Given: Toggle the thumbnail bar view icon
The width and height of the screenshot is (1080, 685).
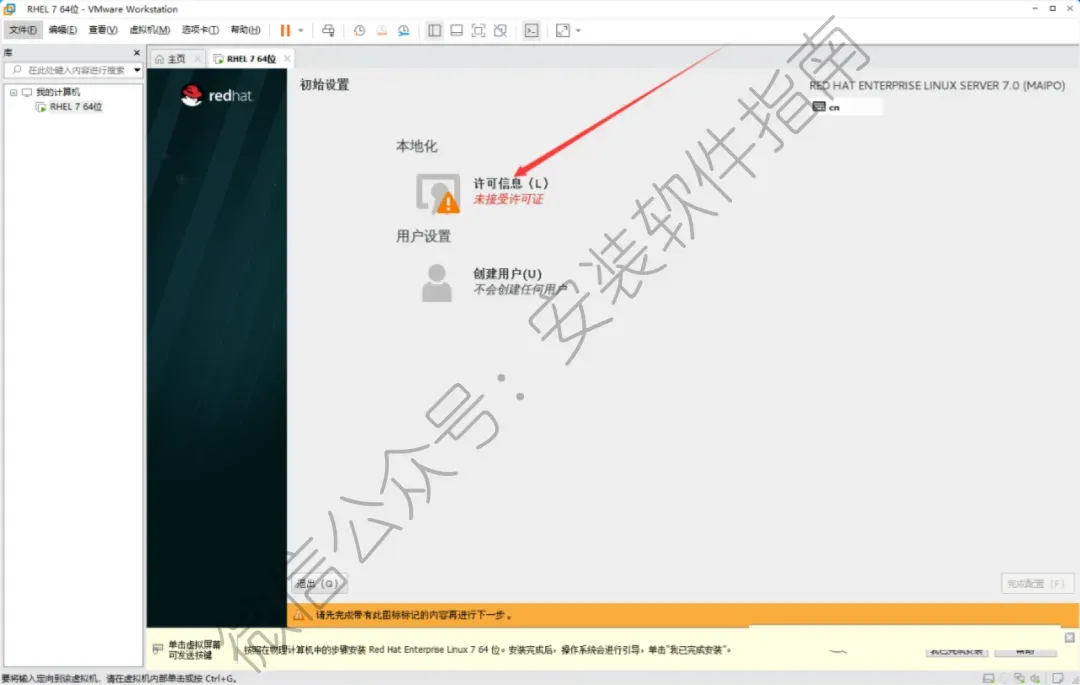Looking at the screenshot, I should click(x=457, y=30).
